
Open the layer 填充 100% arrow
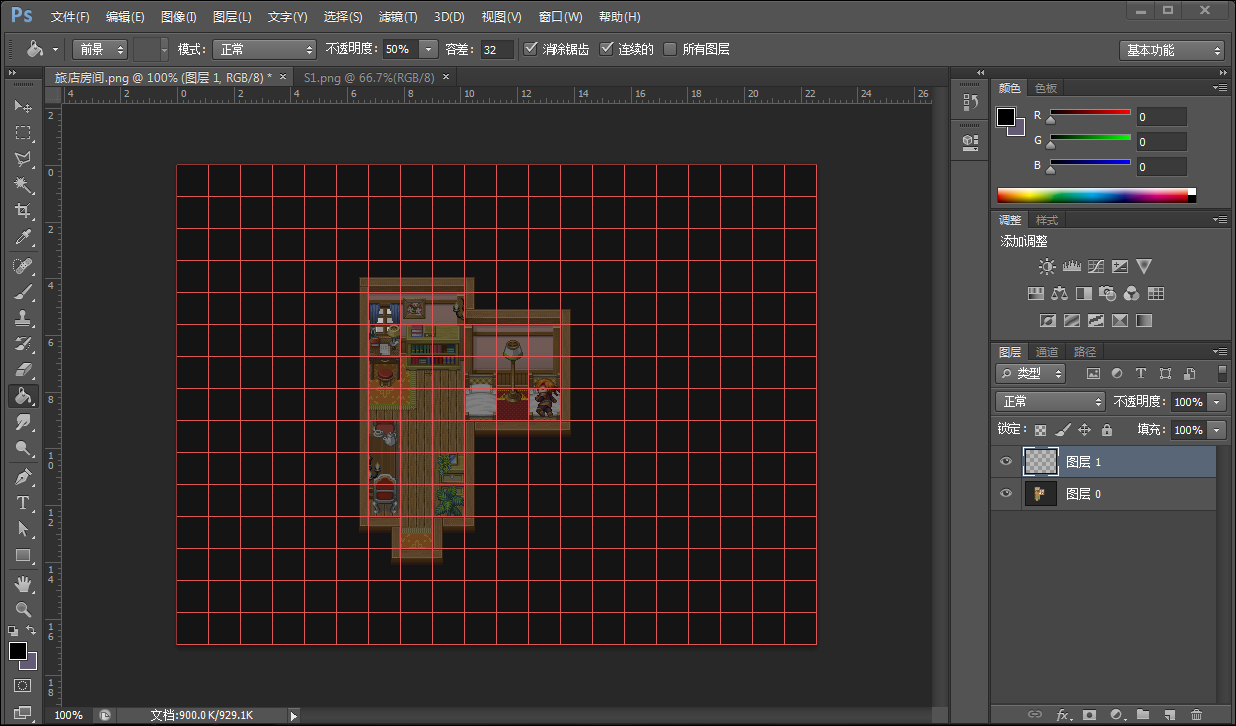click(x=1217, y=430)
